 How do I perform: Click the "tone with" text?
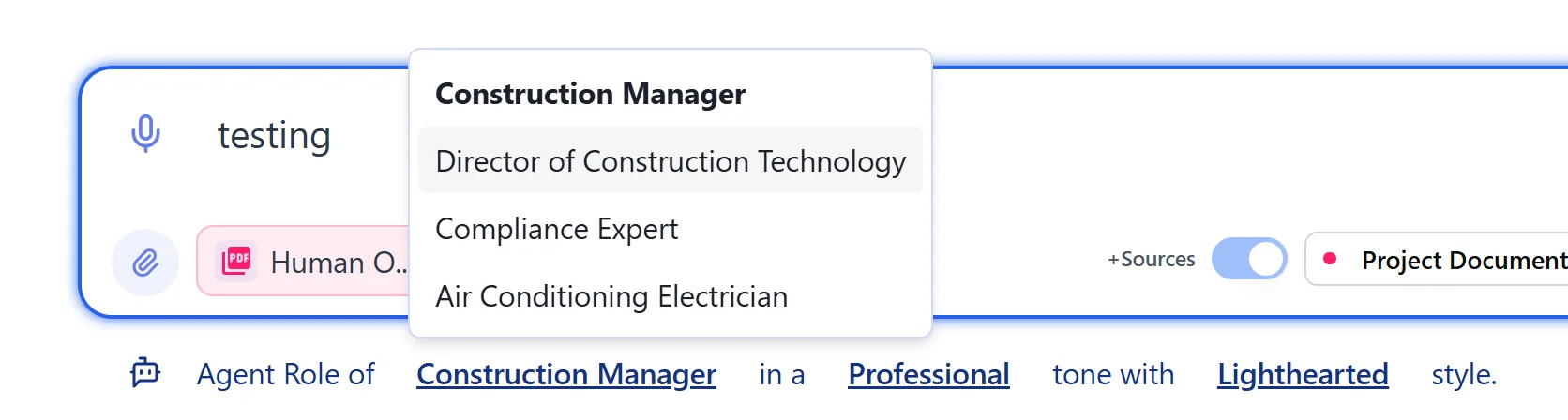(x=1113, y=374)
